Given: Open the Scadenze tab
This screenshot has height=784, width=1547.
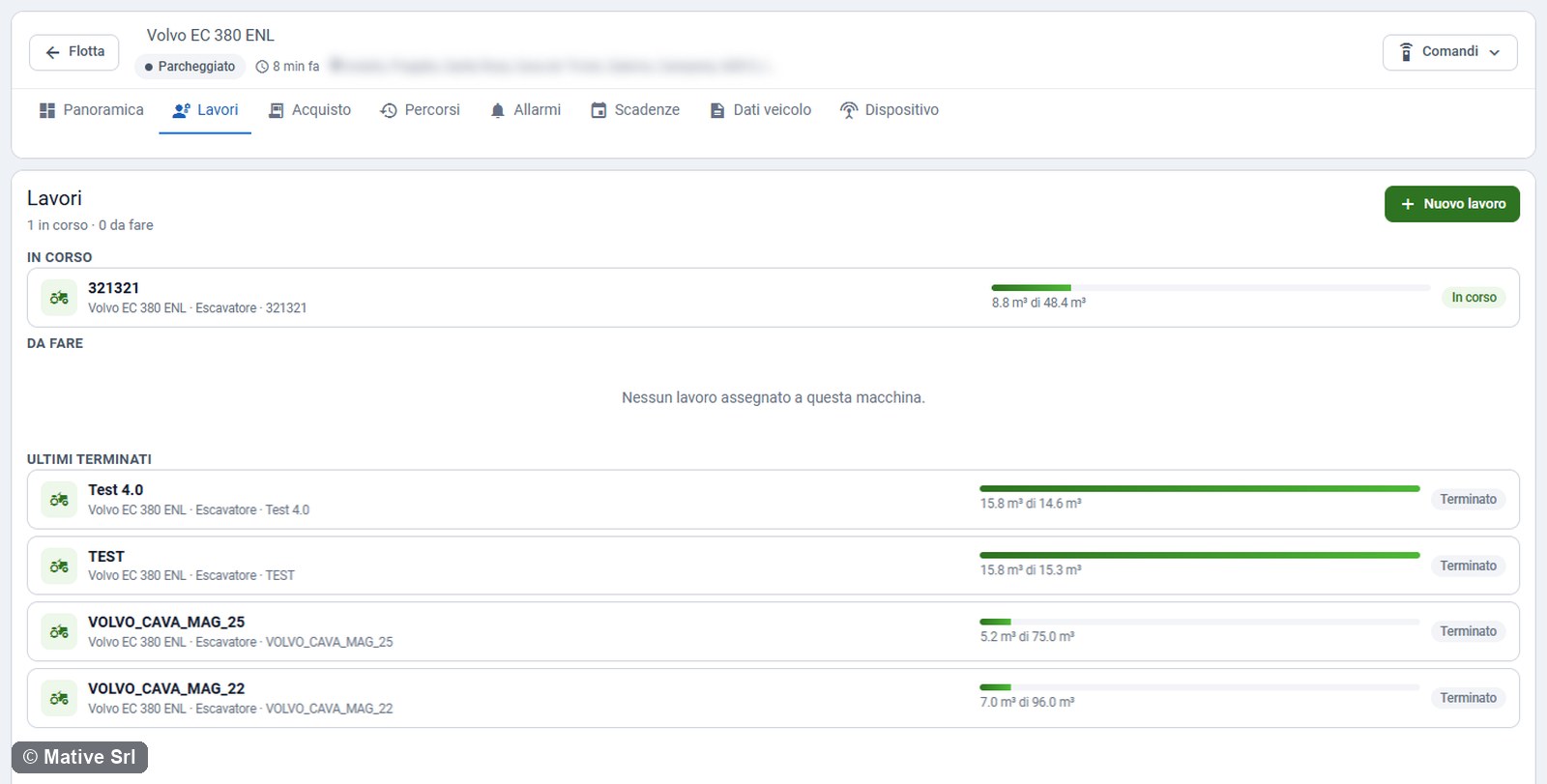Looking at the screenshot, I should click(635, 110).
